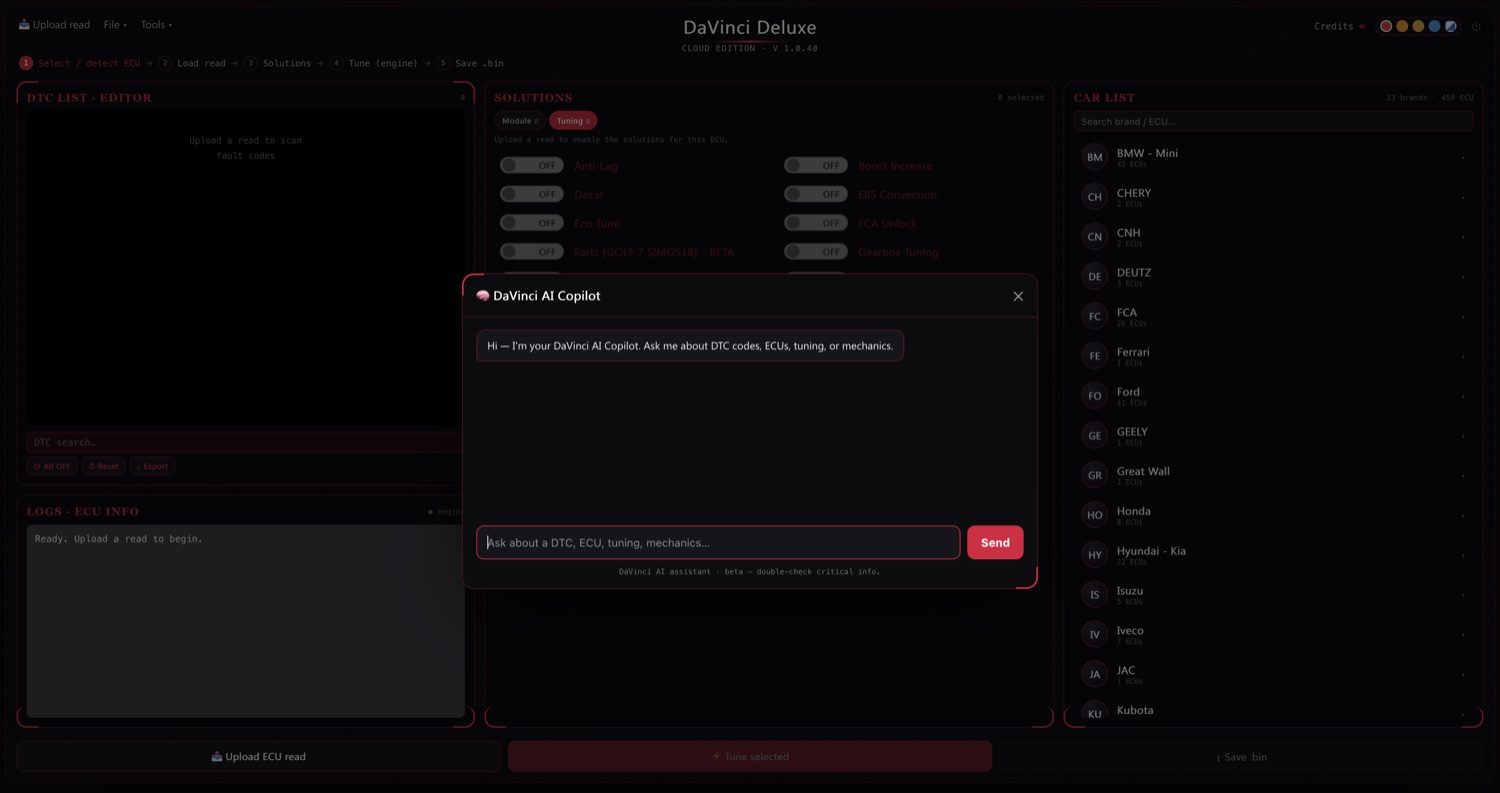
Task: Expand the Iveco brand row
Action: click(x=1272, y=635)
